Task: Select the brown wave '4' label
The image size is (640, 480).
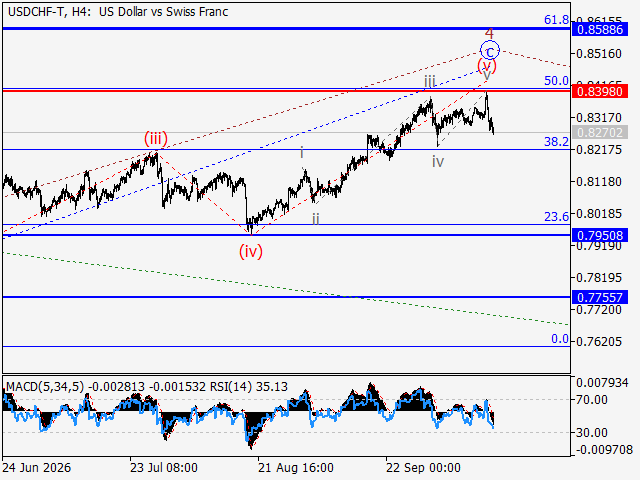Action: (x=489, y=33)
